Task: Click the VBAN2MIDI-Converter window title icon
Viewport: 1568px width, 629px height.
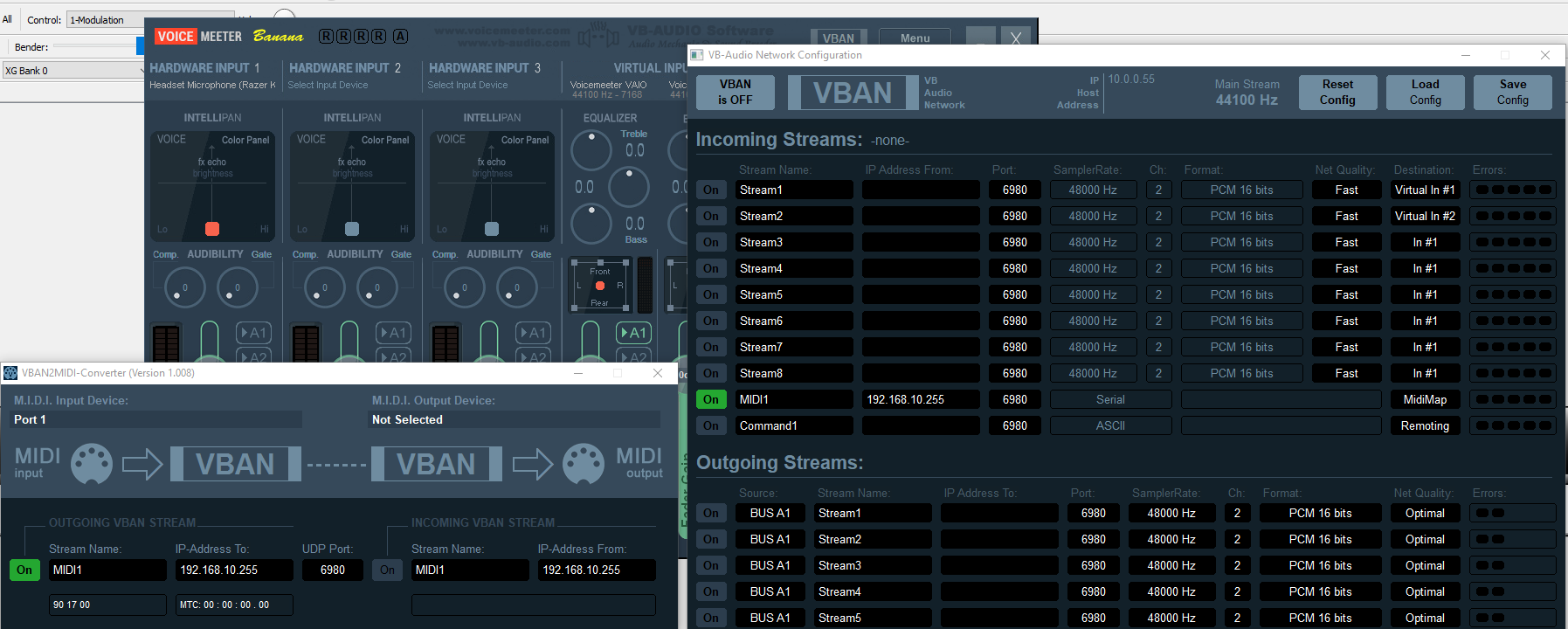Action: [x=10, y=373]
